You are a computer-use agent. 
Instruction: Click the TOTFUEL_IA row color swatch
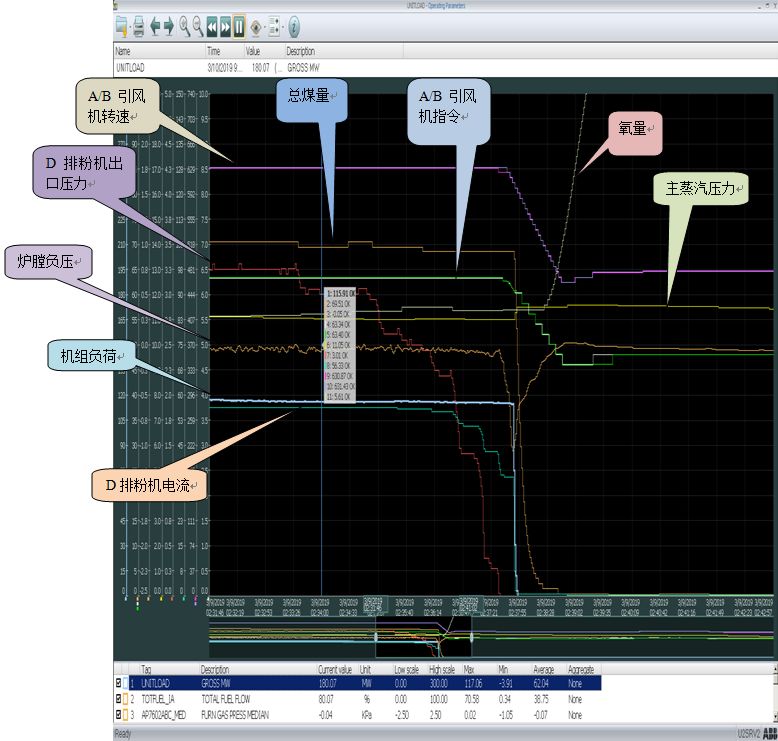[126, 699]
